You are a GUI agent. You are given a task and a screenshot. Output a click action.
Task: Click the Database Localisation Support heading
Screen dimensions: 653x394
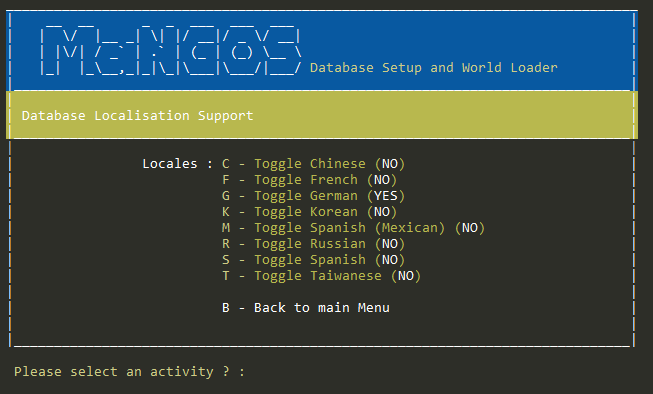tap(137, 116)
